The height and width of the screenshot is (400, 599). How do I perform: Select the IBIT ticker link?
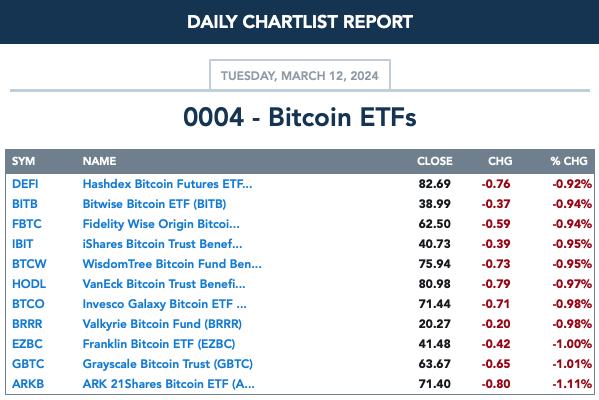click(23, 244)
